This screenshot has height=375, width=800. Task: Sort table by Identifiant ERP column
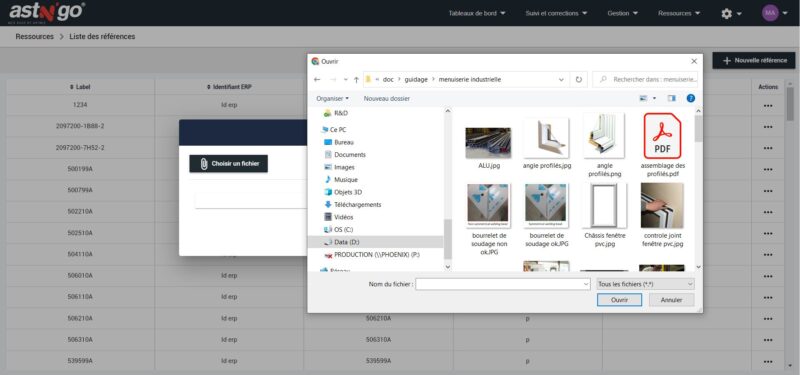[x=229, y=87]
